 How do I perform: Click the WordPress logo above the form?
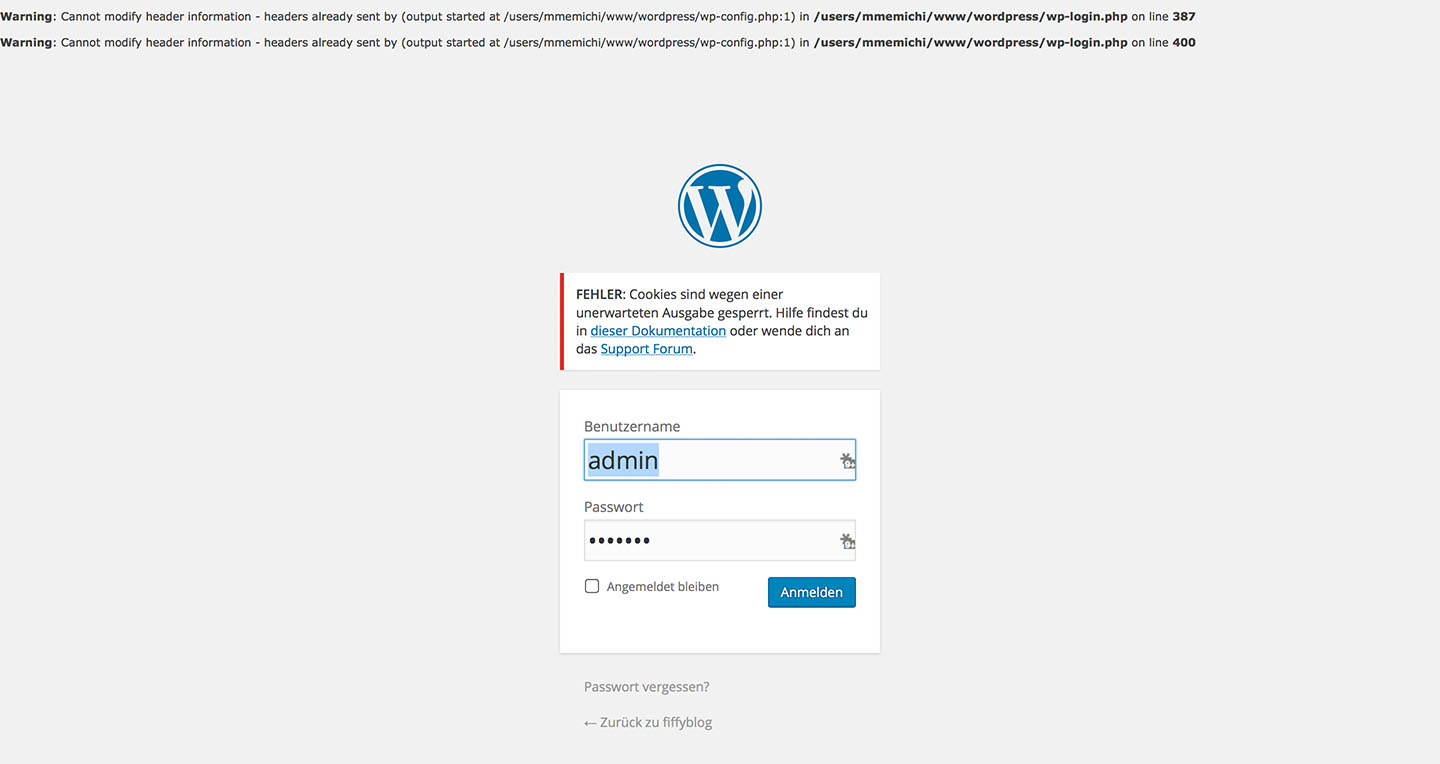pos(720,206)
